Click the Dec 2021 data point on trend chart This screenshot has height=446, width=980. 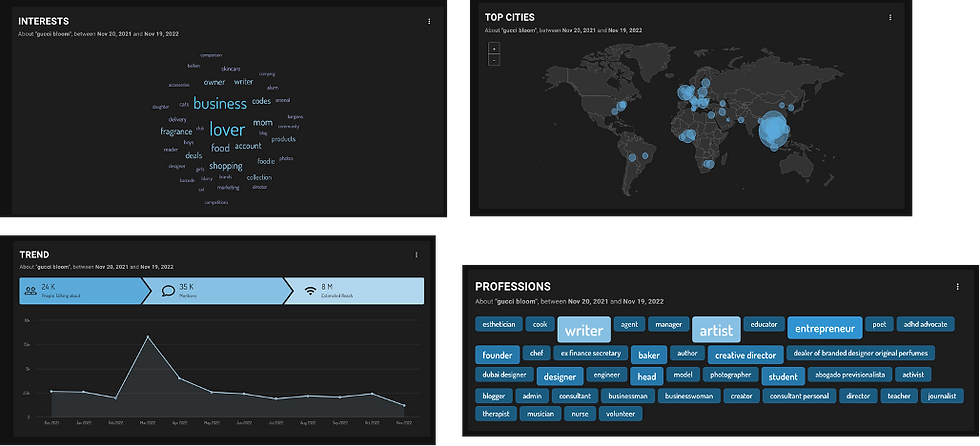(x=51, y=391)
